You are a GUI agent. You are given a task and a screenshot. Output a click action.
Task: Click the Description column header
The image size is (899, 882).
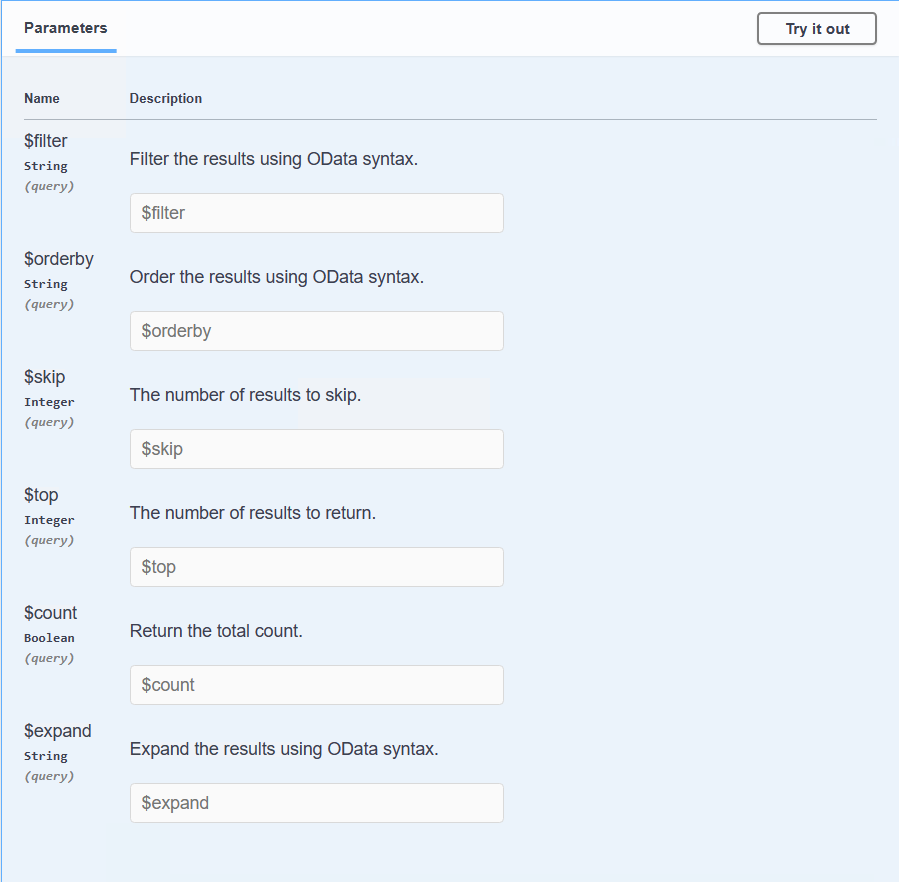click(166, 98)
